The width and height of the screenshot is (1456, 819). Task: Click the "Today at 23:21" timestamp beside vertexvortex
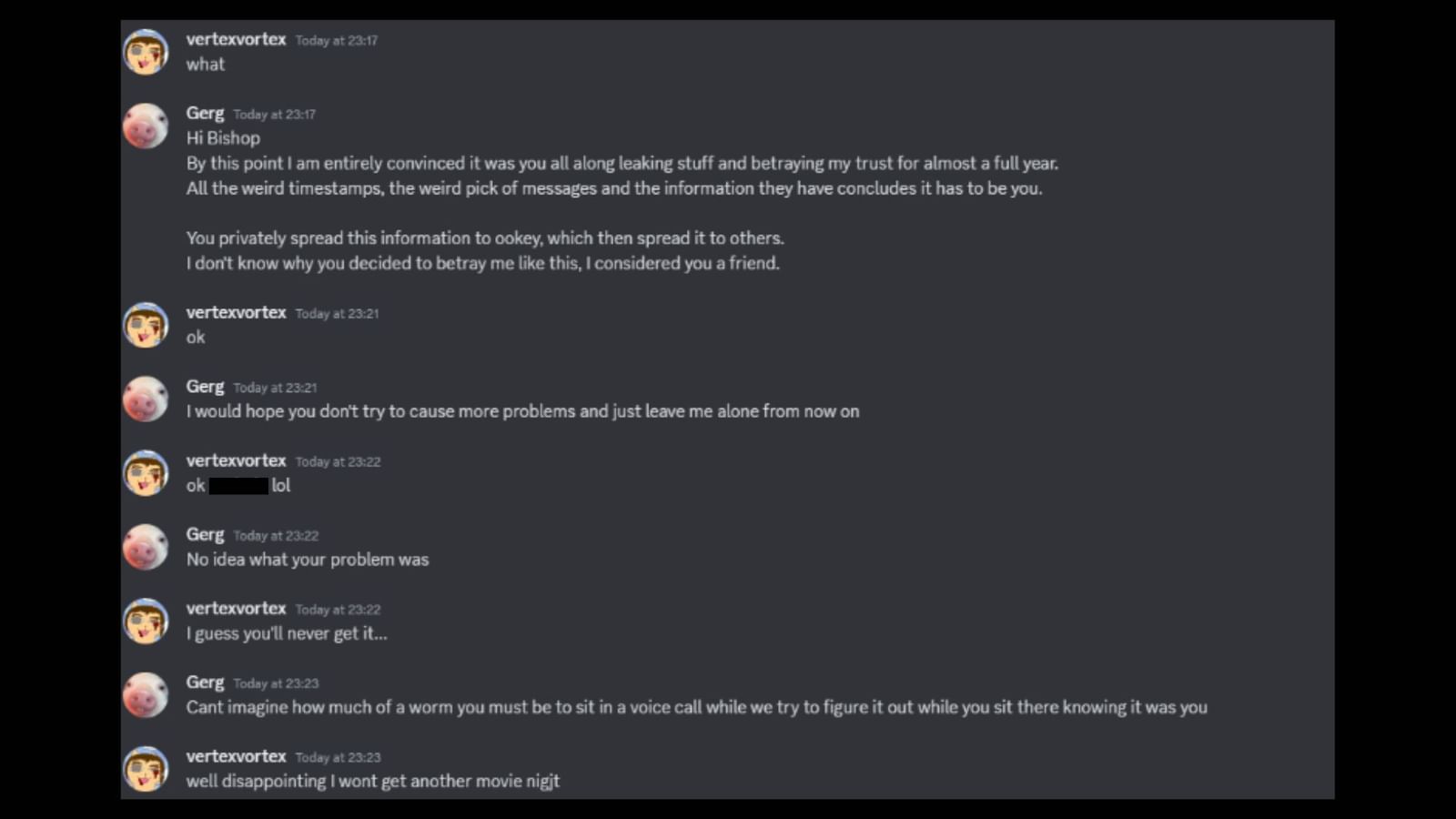click(336, 313)
